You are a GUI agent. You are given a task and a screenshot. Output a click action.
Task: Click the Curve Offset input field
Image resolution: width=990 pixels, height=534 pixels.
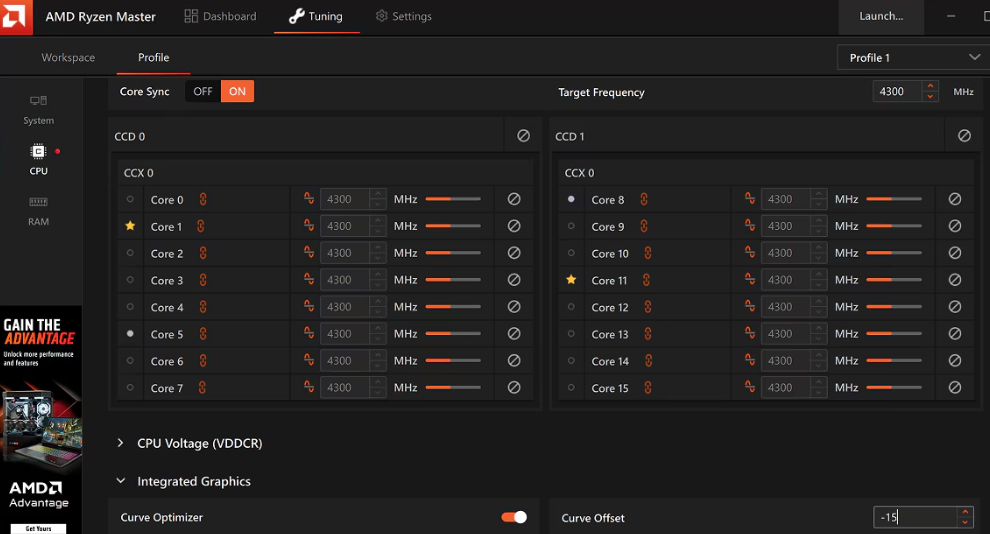(x=916, y=518)
